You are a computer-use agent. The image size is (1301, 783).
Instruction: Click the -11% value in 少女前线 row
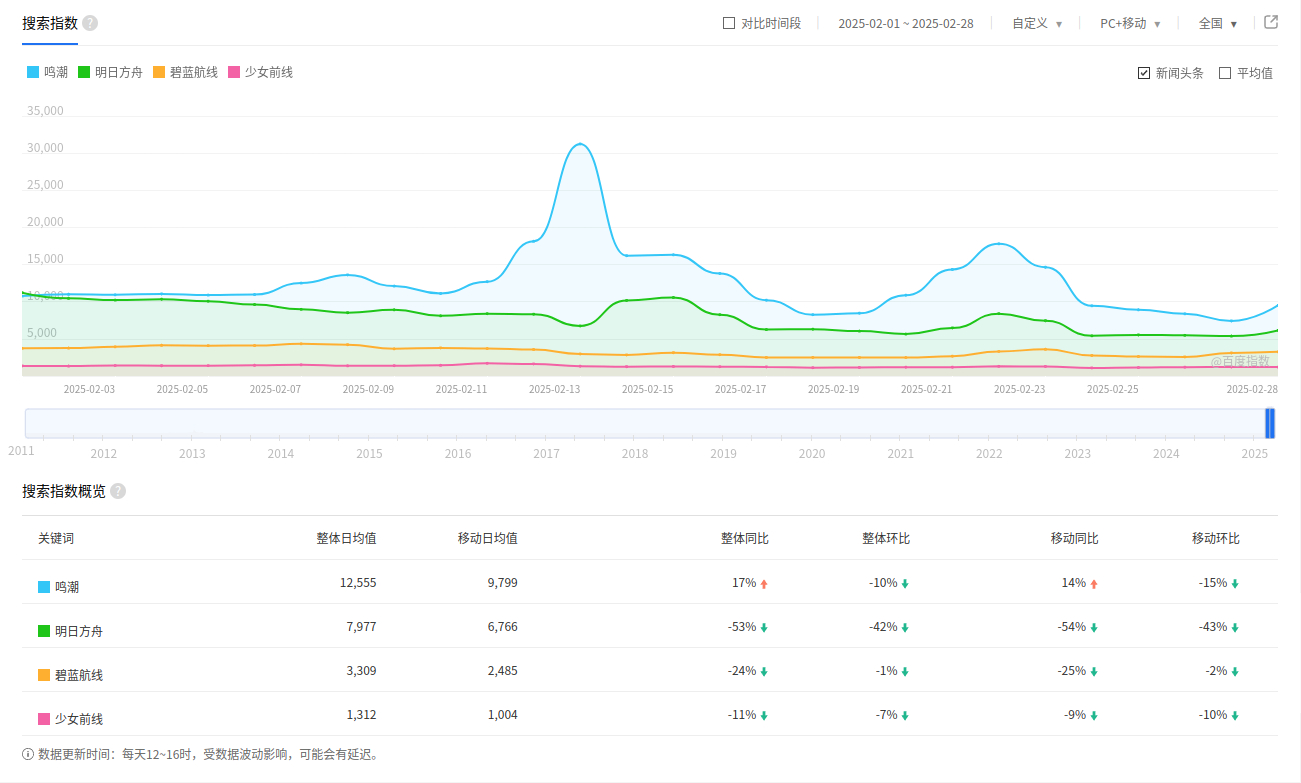(742, 714)
